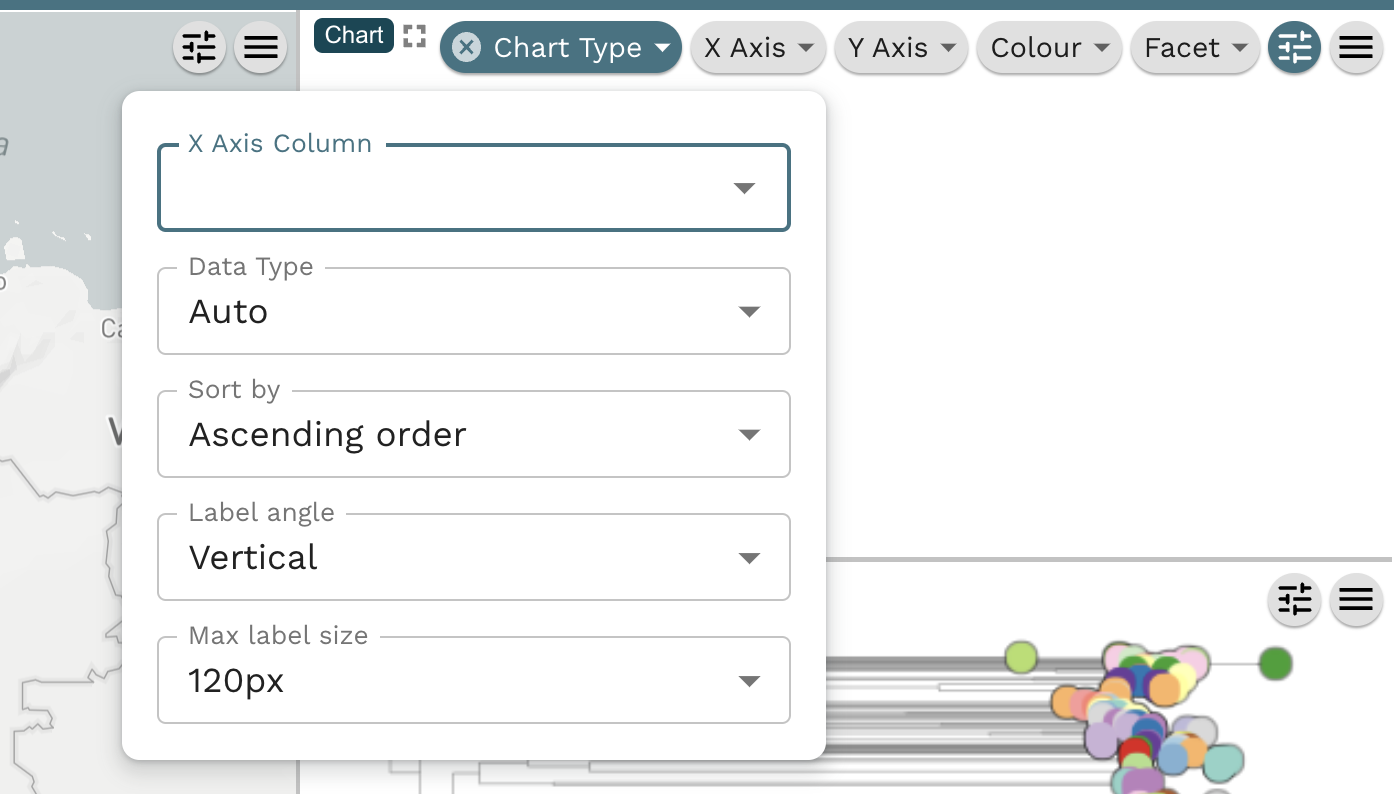
Task: Open the Label angle Vertical selector
Action: pyautogui.click(x=474, y=557)
